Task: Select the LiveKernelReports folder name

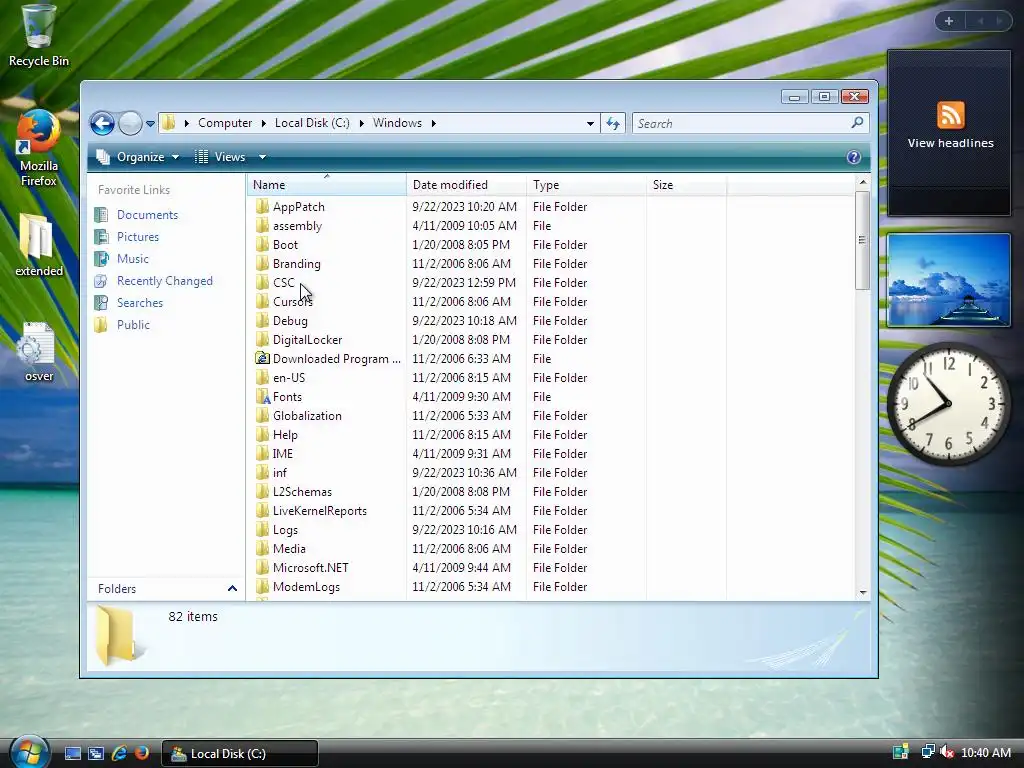Action: [319, 511]
